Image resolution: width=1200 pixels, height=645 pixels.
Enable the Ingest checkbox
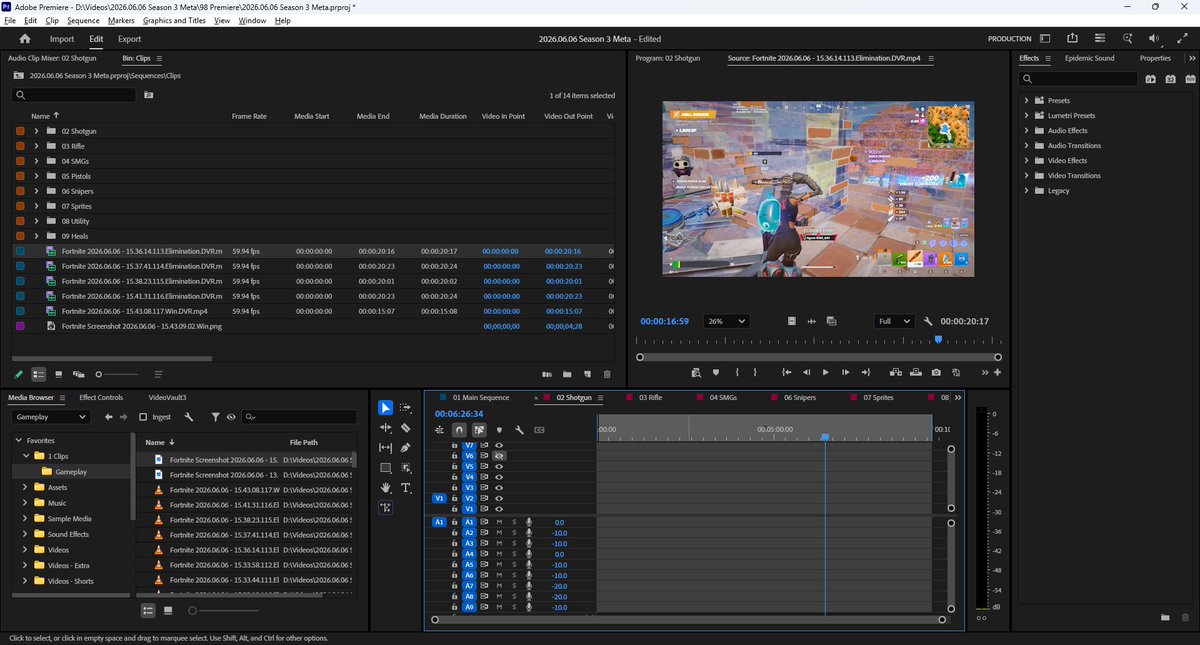pos(143,417)
